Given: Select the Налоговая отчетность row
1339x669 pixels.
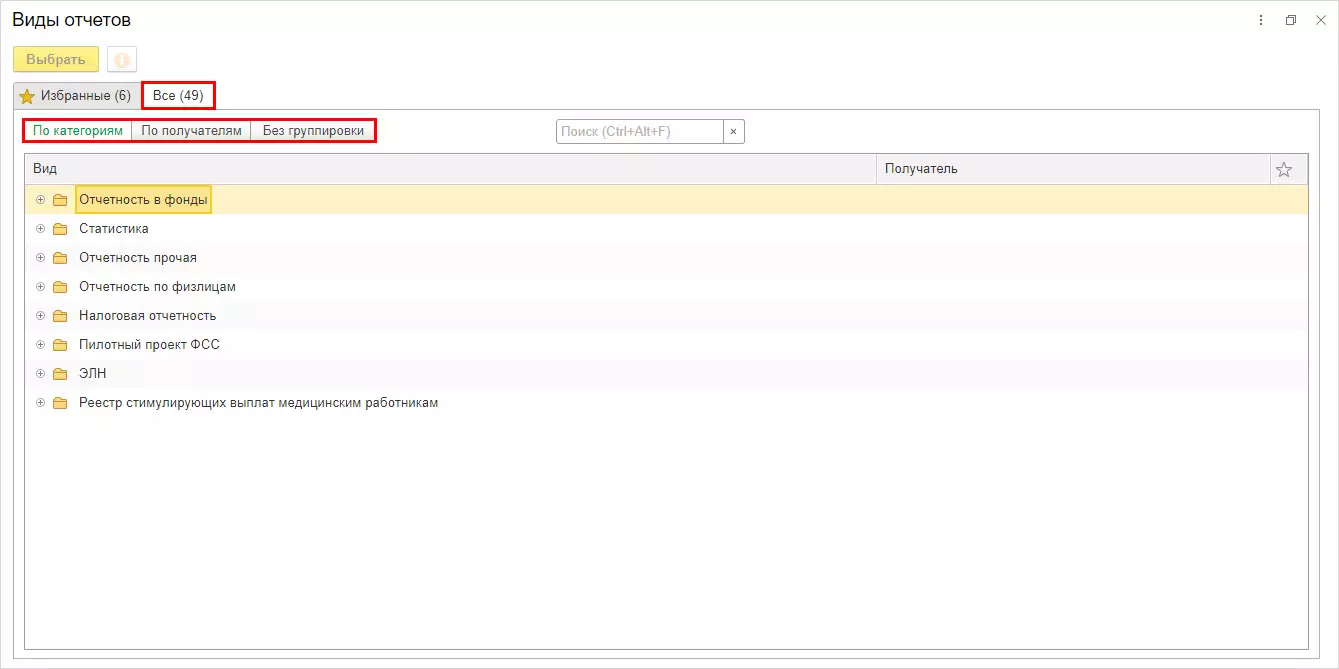Looking at the screenshot, I should point(666,316).
